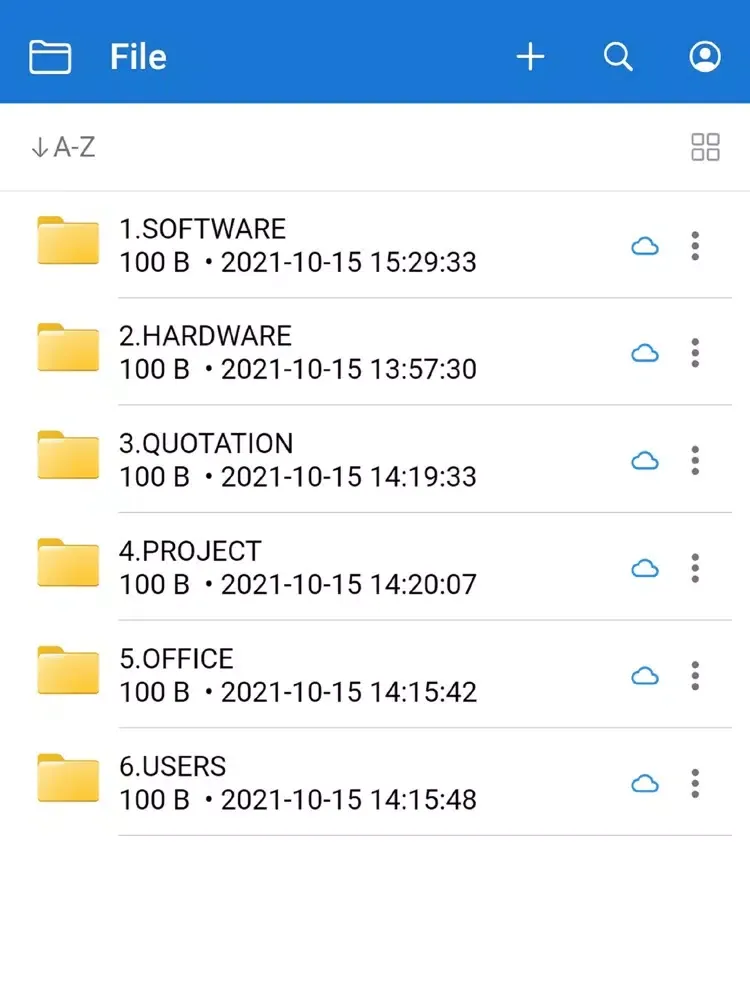This screenshot has height=1000, width=750.
Task: Tap cloud icon for 6.USERS
Action: (645, 784)
